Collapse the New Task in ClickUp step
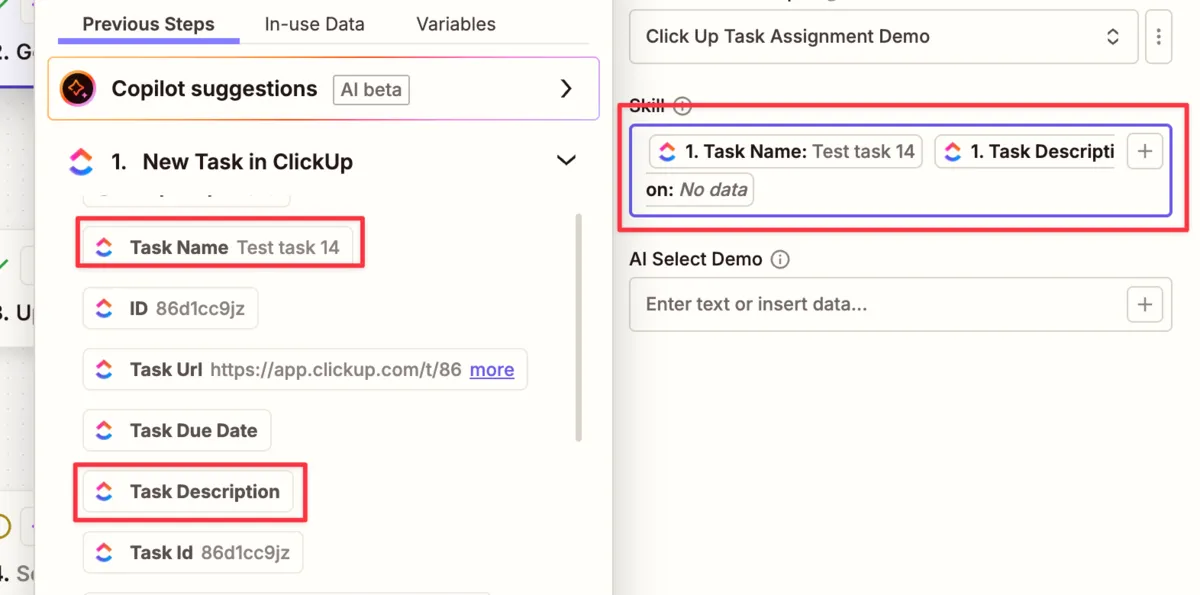Image resolution: width=1200 pixels, height=595 pixels. [567, 160]
